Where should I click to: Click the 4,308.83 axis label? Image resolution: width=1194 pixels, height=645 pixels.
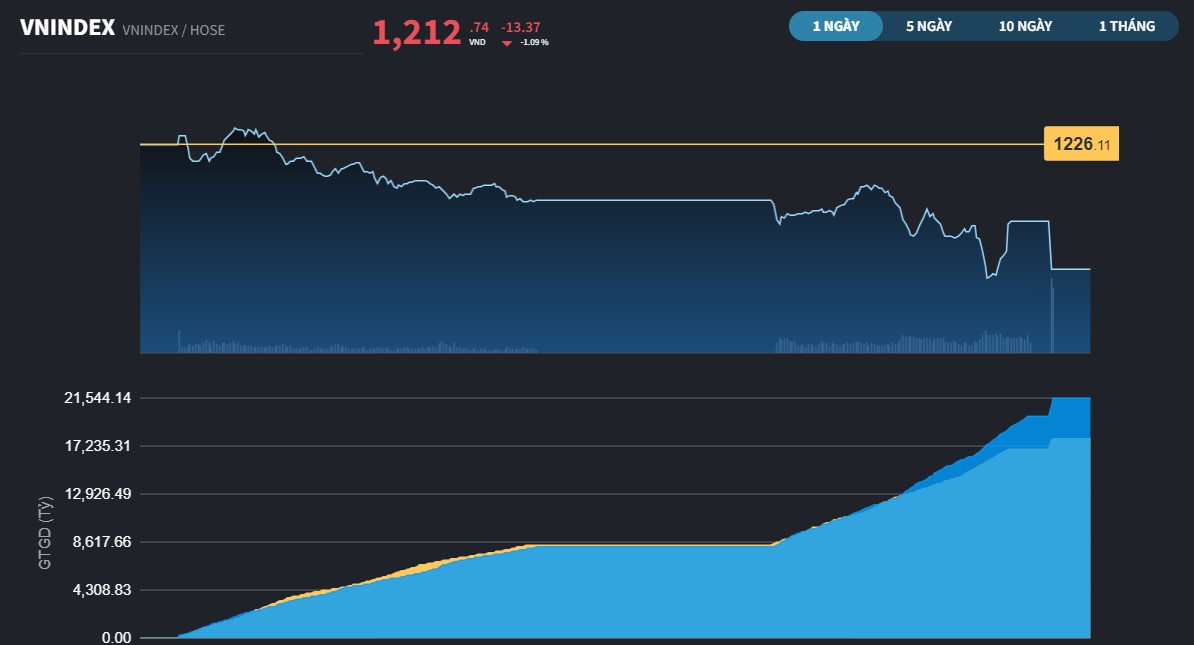pyautogui.click(x=102, y=589)
